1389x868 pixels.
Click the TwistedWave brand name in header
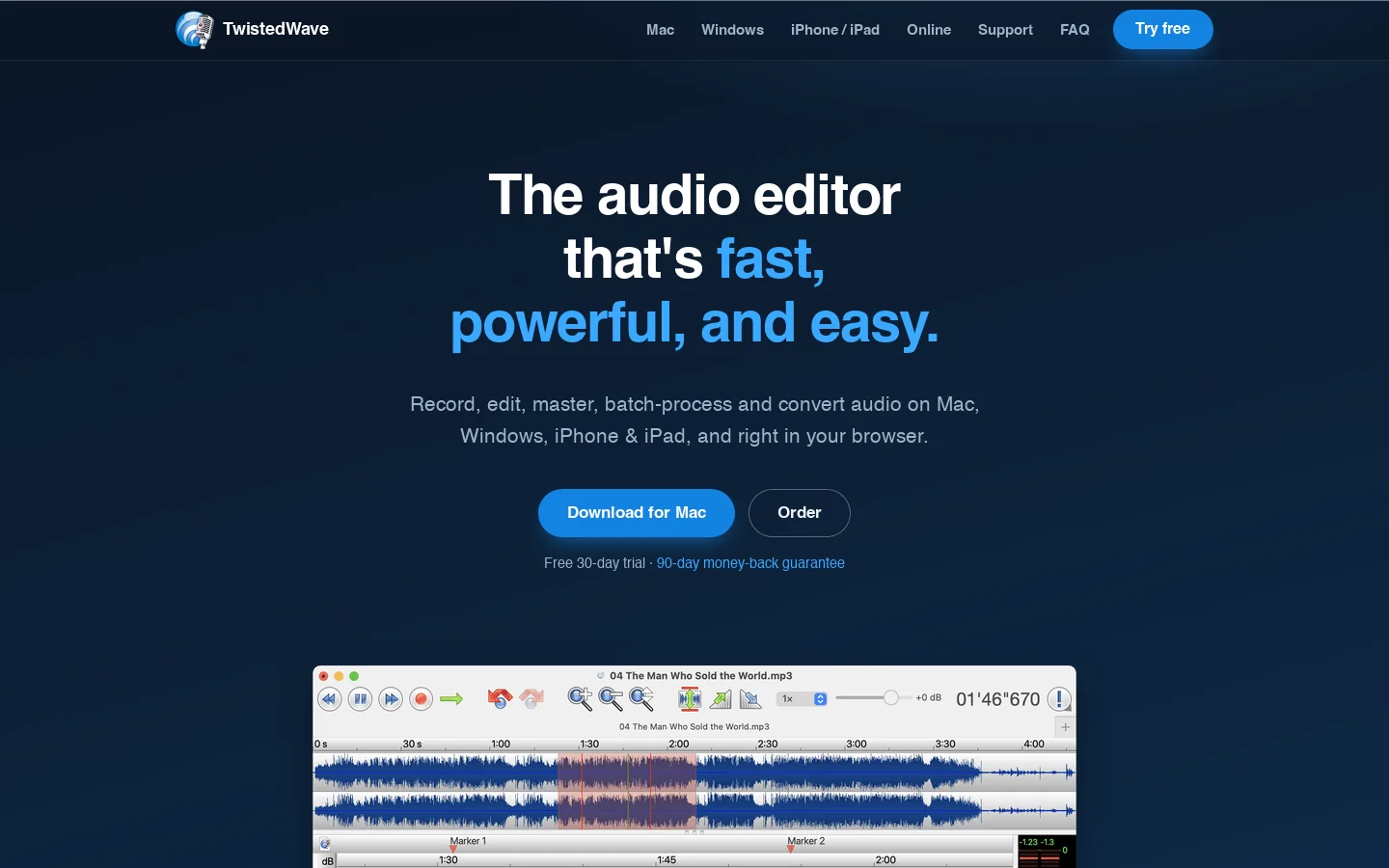(276, 29)
